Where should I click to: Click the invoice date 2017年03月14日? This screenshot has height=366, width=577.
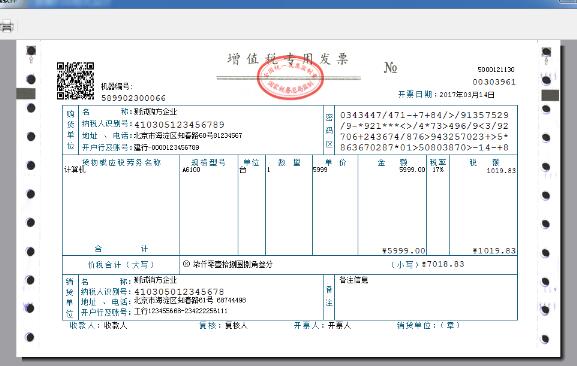click(467, 94)
